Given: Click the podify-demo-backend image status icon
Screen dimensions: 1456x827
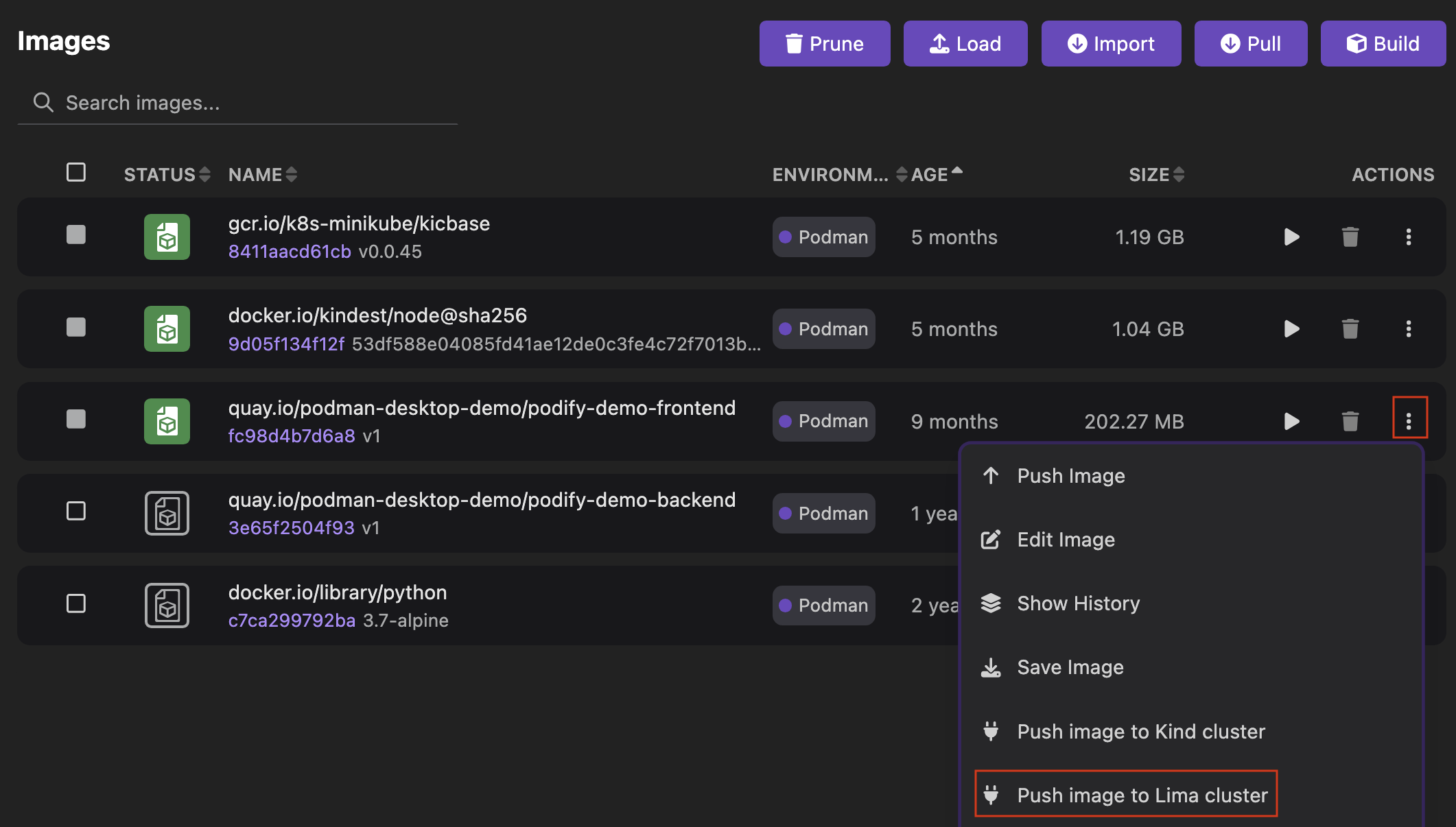Looking at the screenshot, I should click(x=167, y=513).
